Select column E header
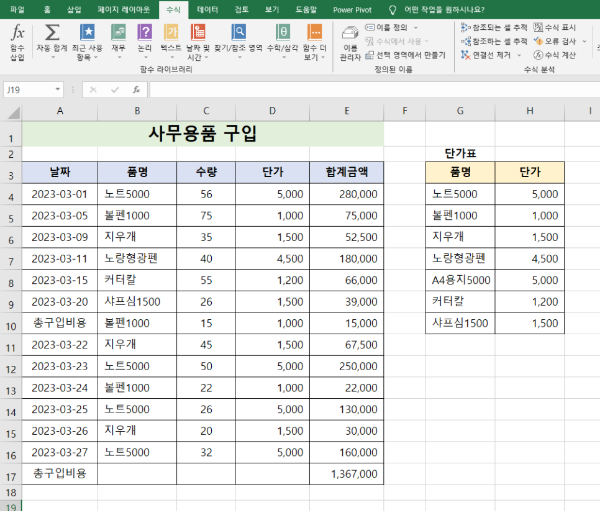 coord(347,111)
